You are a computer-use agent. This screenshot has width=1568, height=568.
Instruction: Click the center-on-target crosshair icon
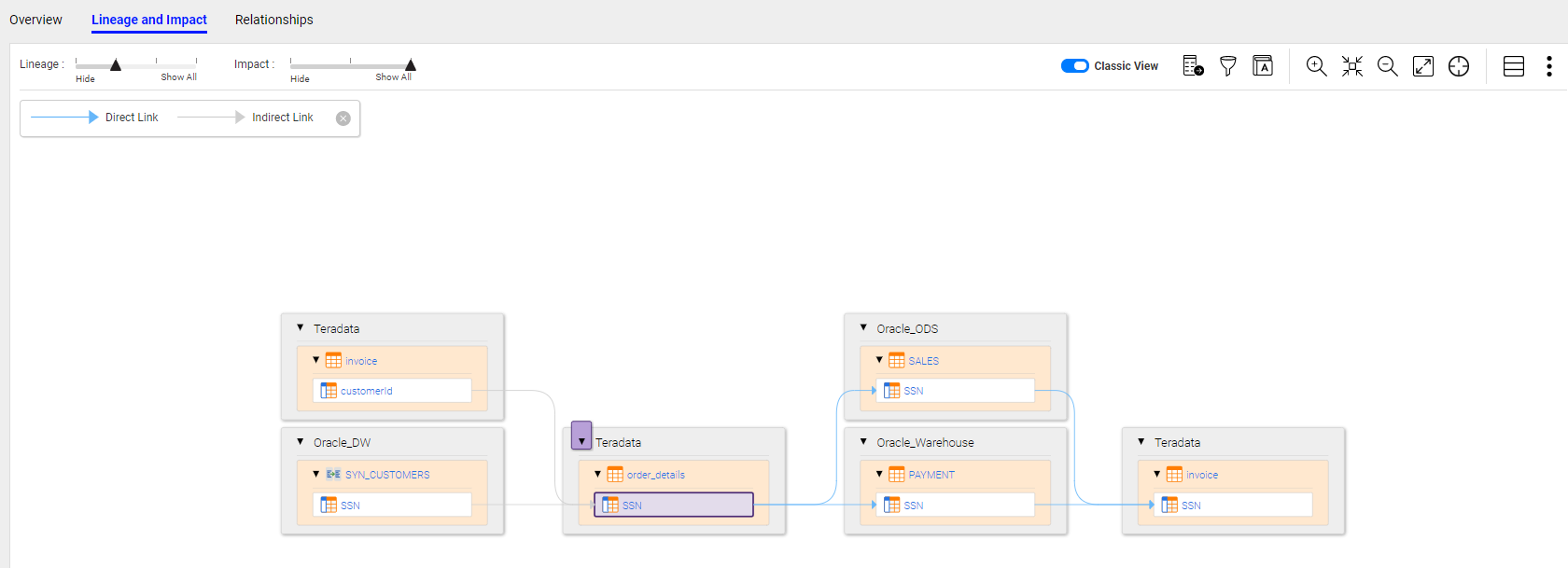coord(1459,65)
